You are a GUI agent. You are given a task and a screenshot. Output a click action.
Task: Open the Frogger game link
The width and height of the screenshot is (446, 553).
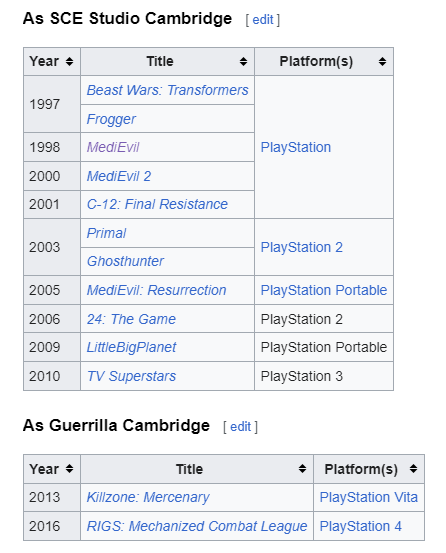click(111, 119)
